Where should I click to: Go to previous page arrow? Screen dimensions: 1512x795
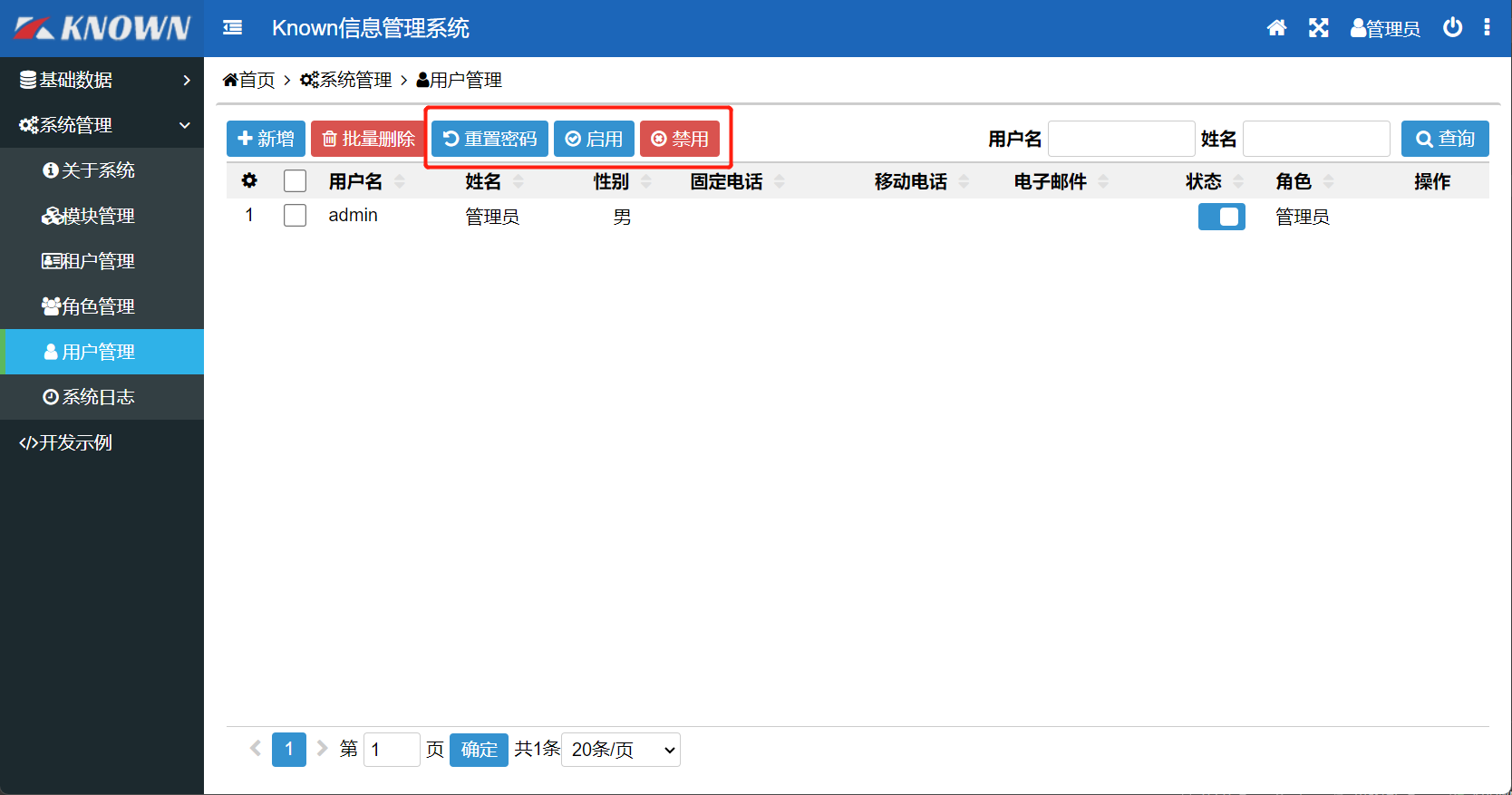pos(256,749)
